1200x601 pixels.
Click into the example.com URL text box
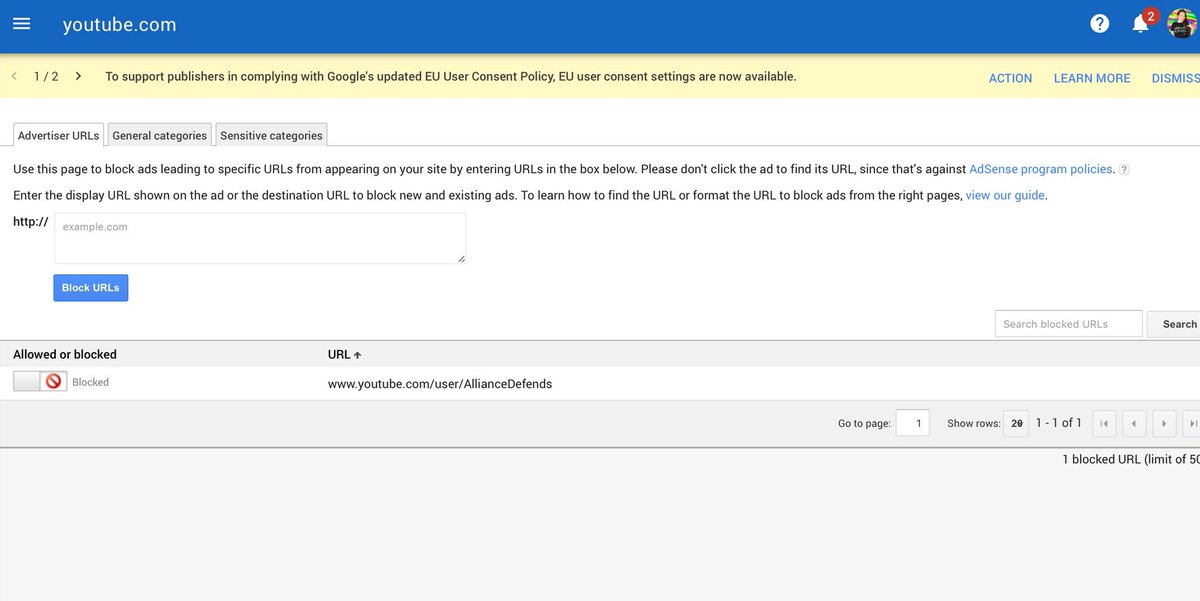260,238
